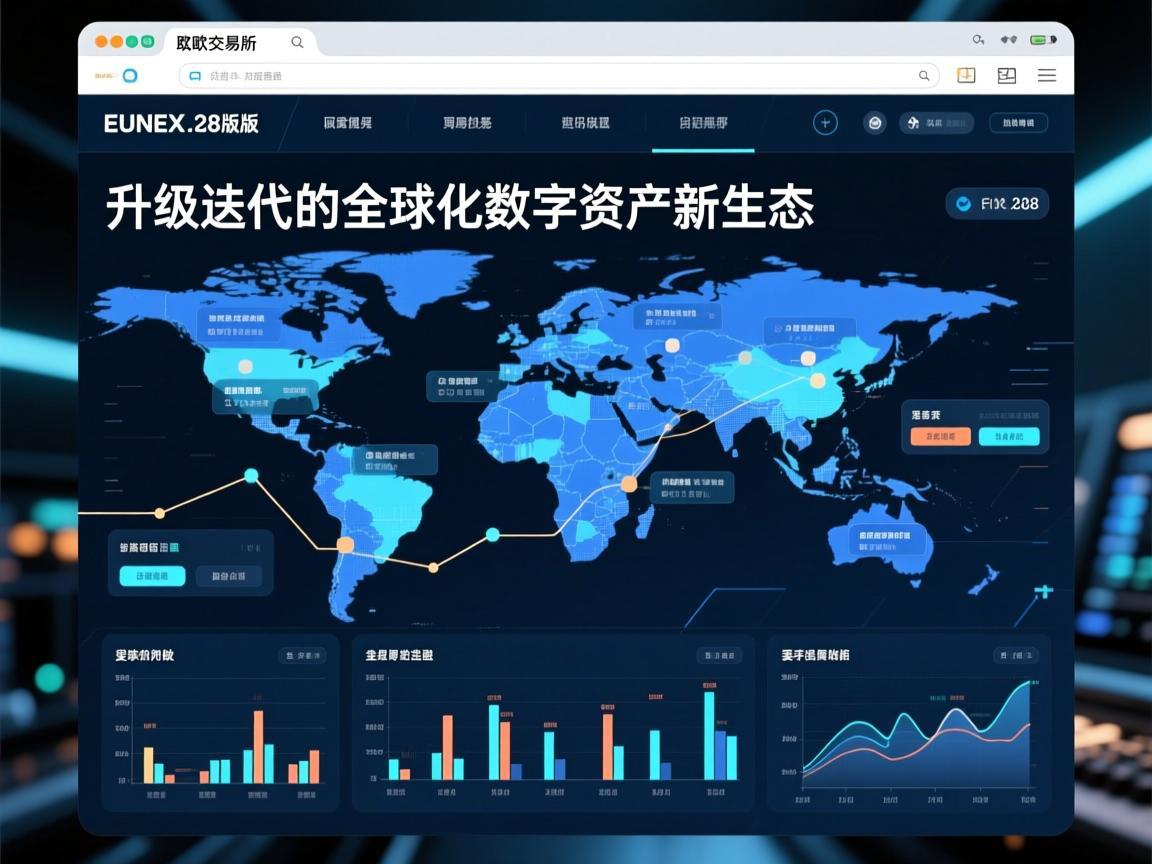Open the selector pill on the line chart panel

(x=1016, y=655)
